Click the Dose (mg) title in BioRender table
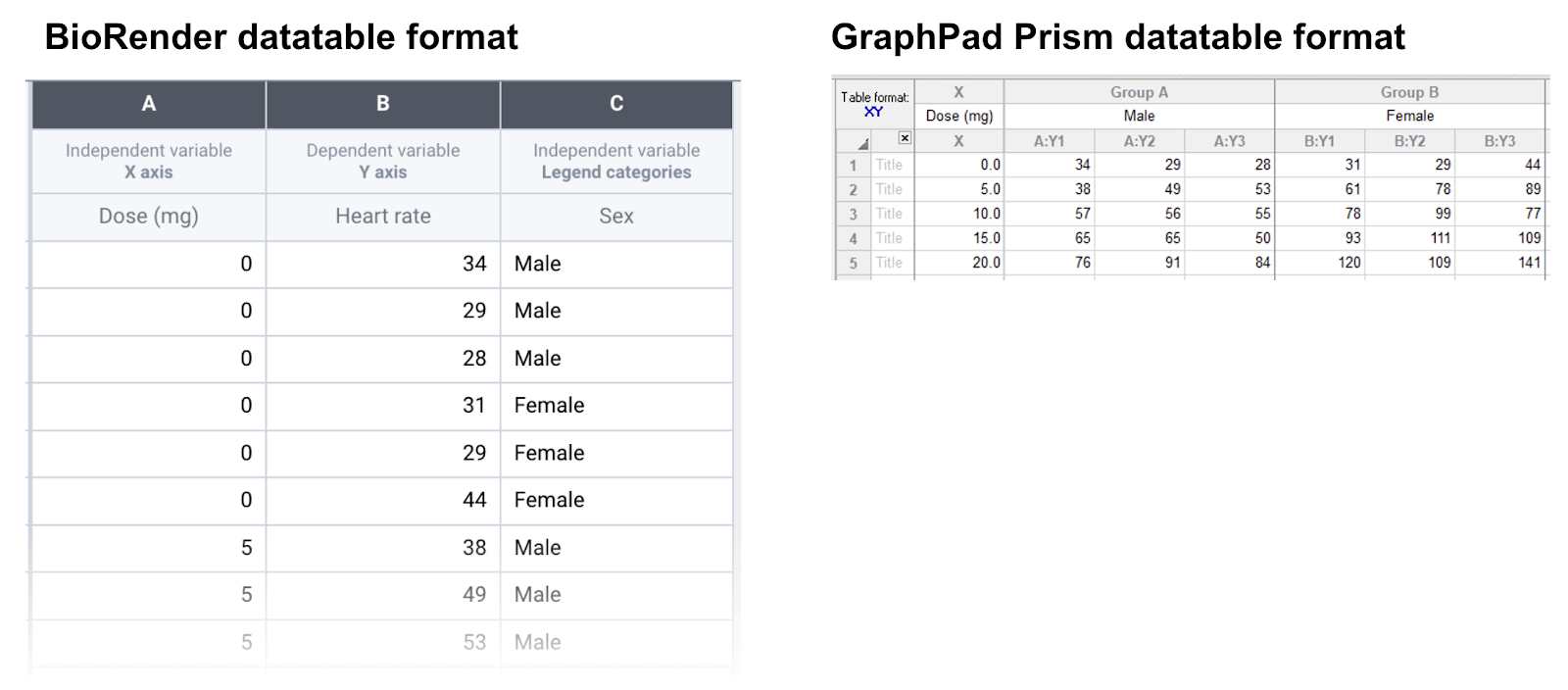This screenshot has height=690, width=1568. coord(149,217)
